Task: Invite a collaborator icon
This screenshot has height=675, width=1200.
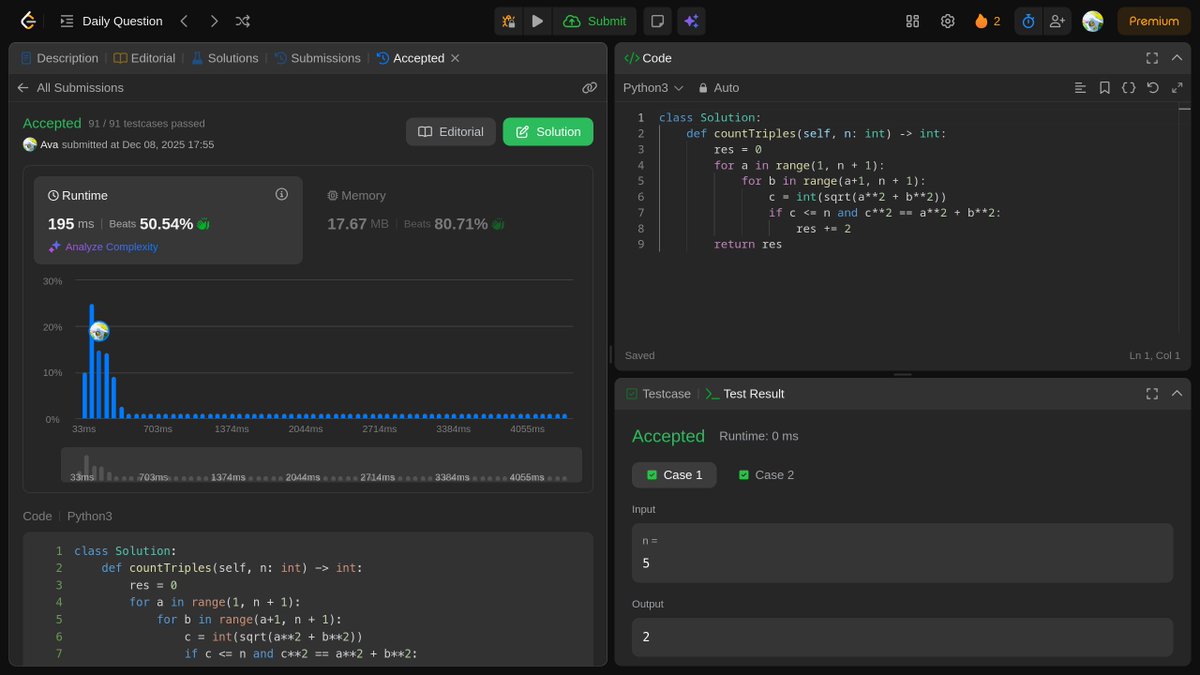Action: pos(1057,21)
